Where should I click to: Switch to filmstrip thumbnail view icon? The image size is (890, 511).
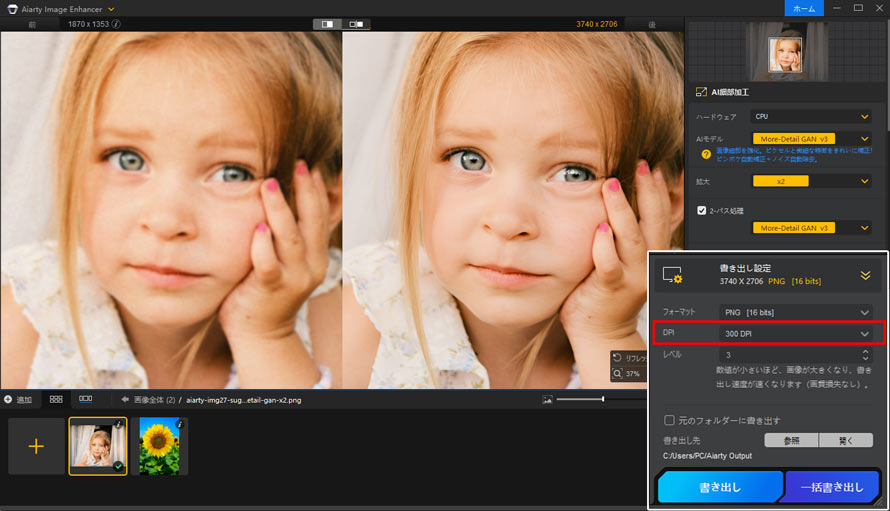(86, 399)
